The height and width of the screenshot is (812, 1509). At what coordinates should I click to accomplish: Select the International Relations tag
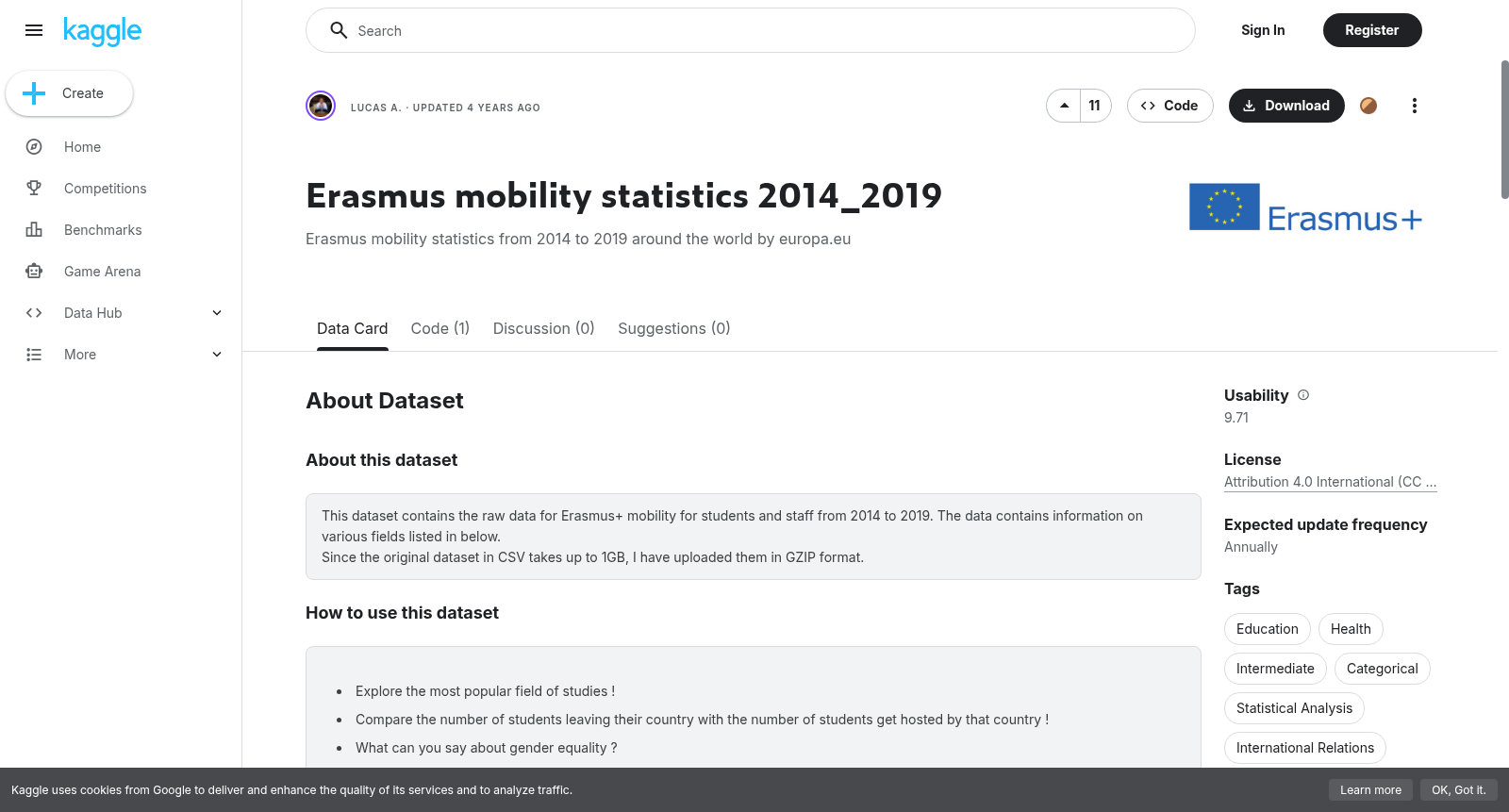point(1305,748)
